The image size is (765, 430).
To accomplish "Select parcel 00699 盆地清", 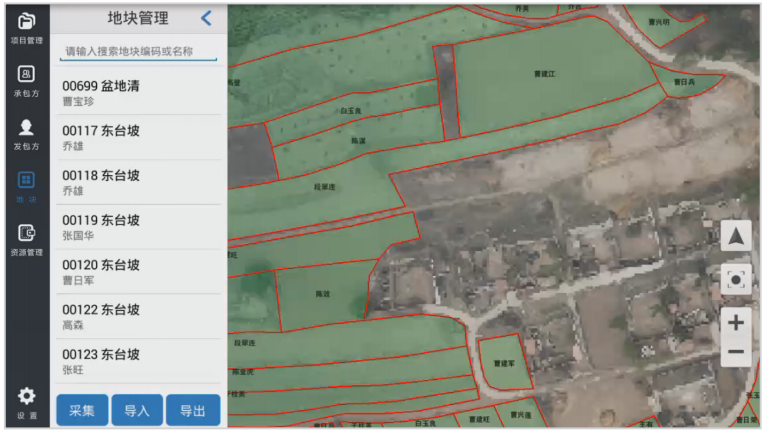I will [x=138, y=93].
